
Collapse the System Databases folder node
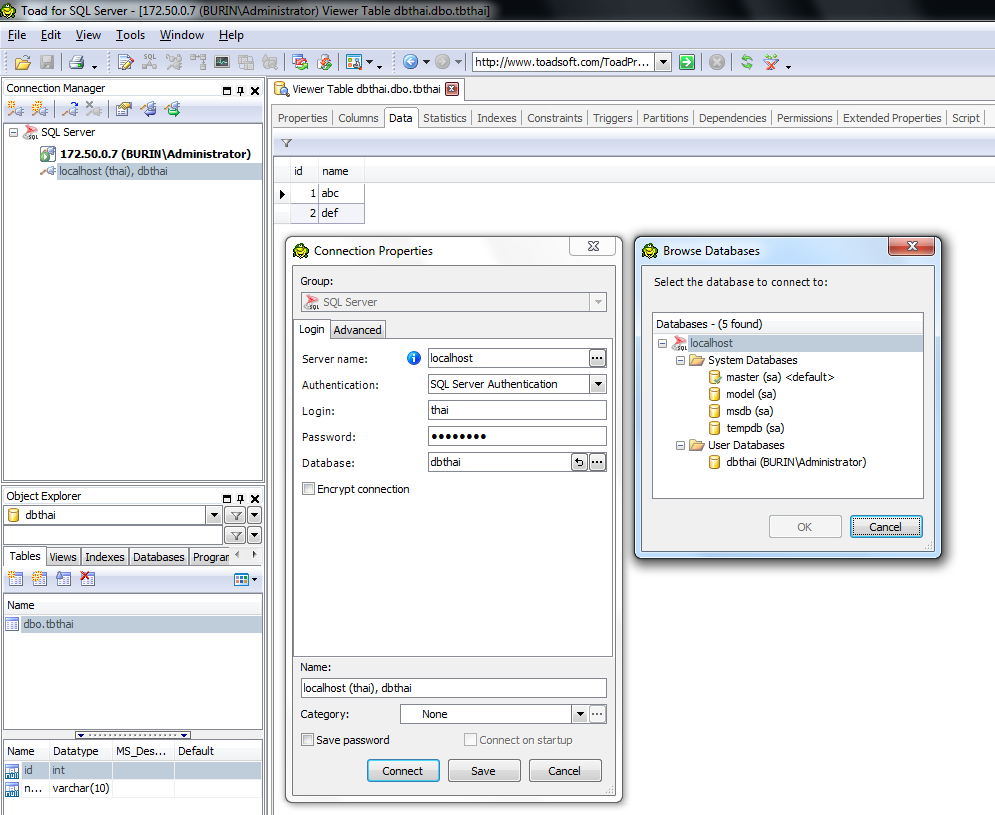pos(680,360)
